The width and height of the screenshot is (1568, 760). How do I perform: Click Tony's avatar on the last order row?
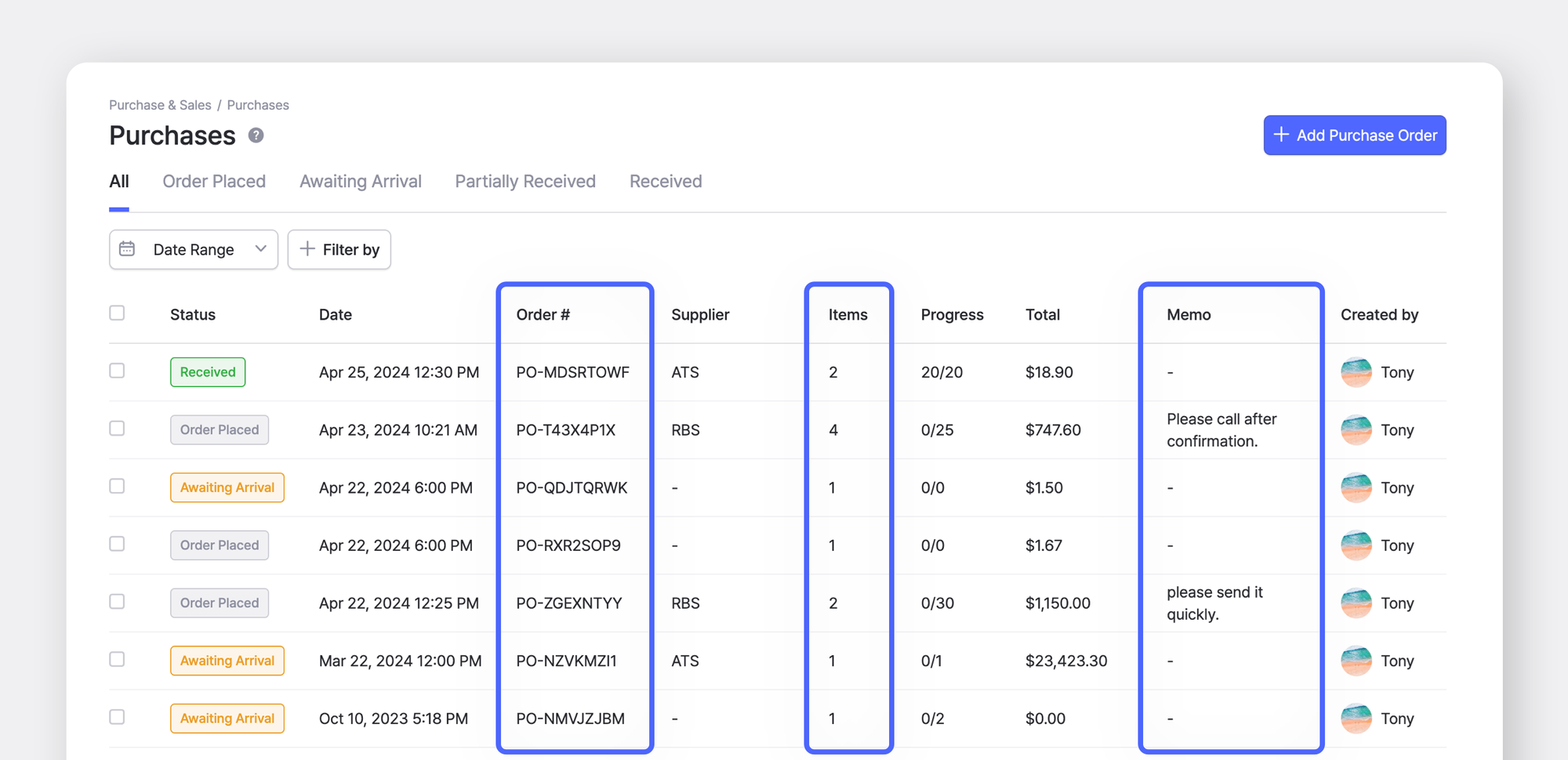tap(1356, 718)
